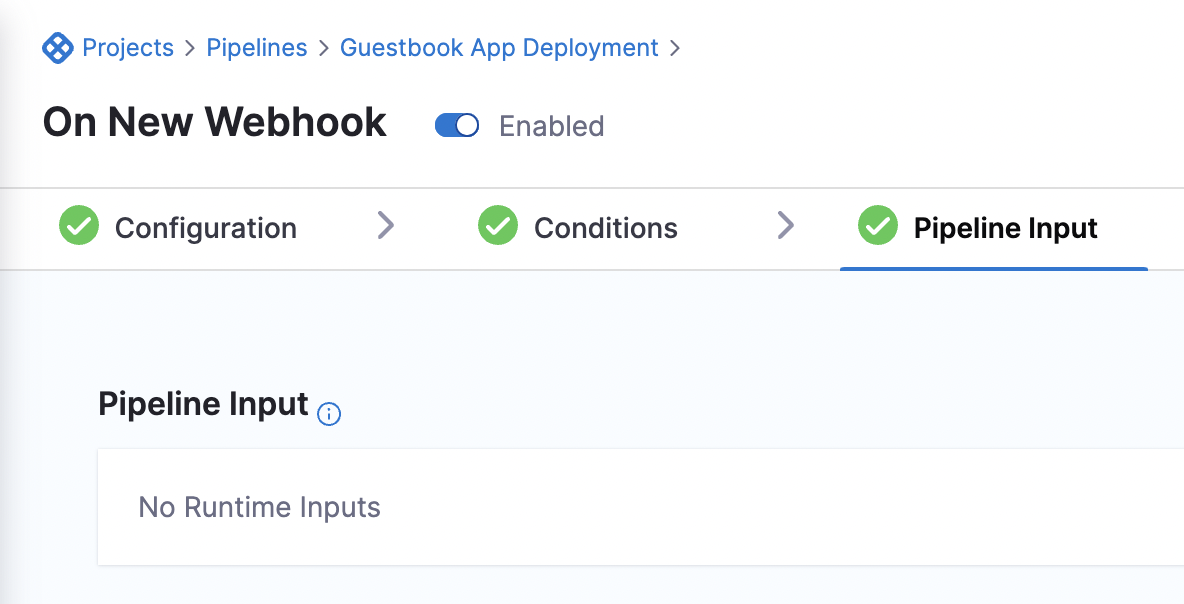
Task: Select the No Runtime Inputs panel
Action: 259,507
